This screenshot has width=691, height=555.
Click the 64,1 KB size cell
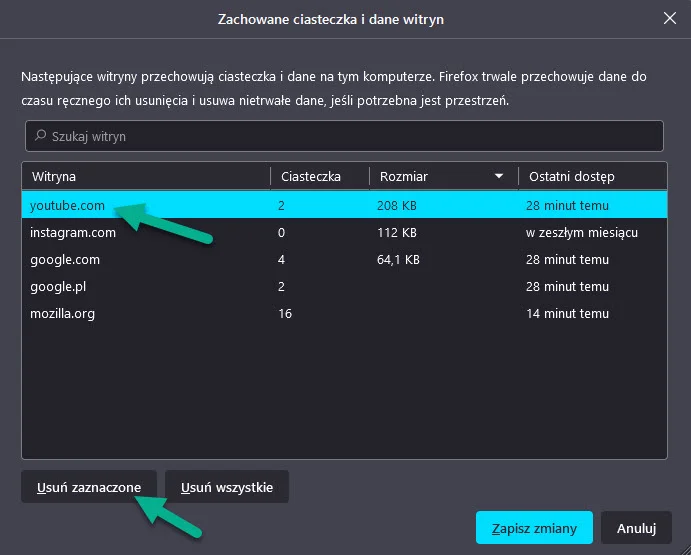pos(398,260)
